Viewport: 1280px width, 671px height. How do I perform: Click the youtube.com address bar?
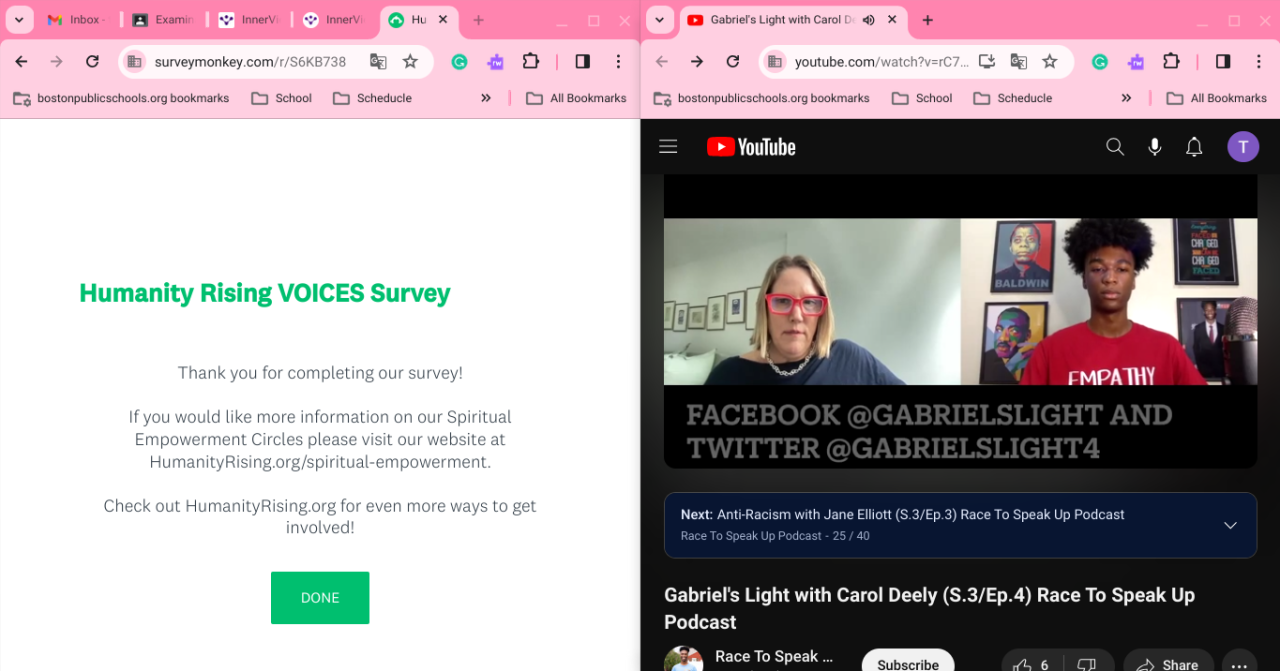pyautogui.click(x=882, y=62)
